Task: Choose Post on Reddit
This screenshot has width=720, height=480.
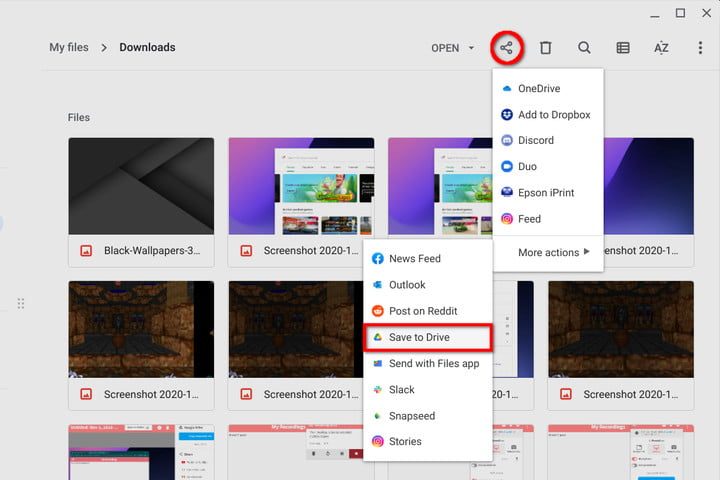Action: (428, 311)
